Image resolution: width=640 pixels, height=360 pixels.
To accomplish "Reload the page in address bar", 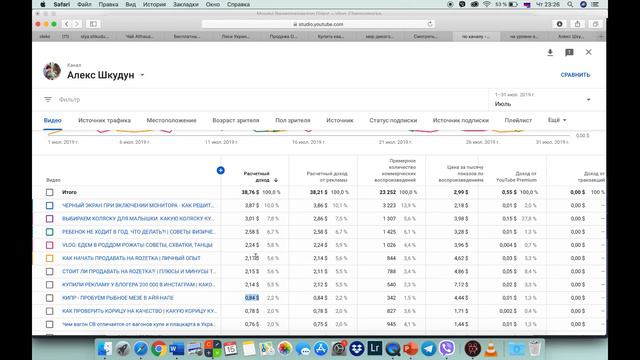I will 430,24.
